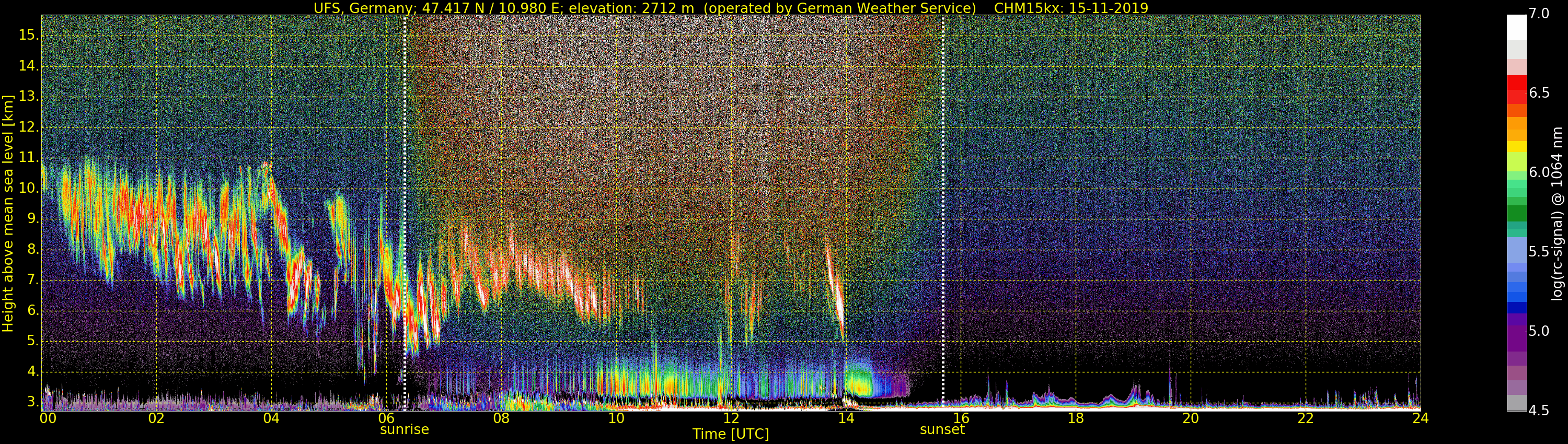The height and width of the screenshot is (444, 1568).
Task: Click the 'sunrise' label under the time axis
Action: [404, 429]
